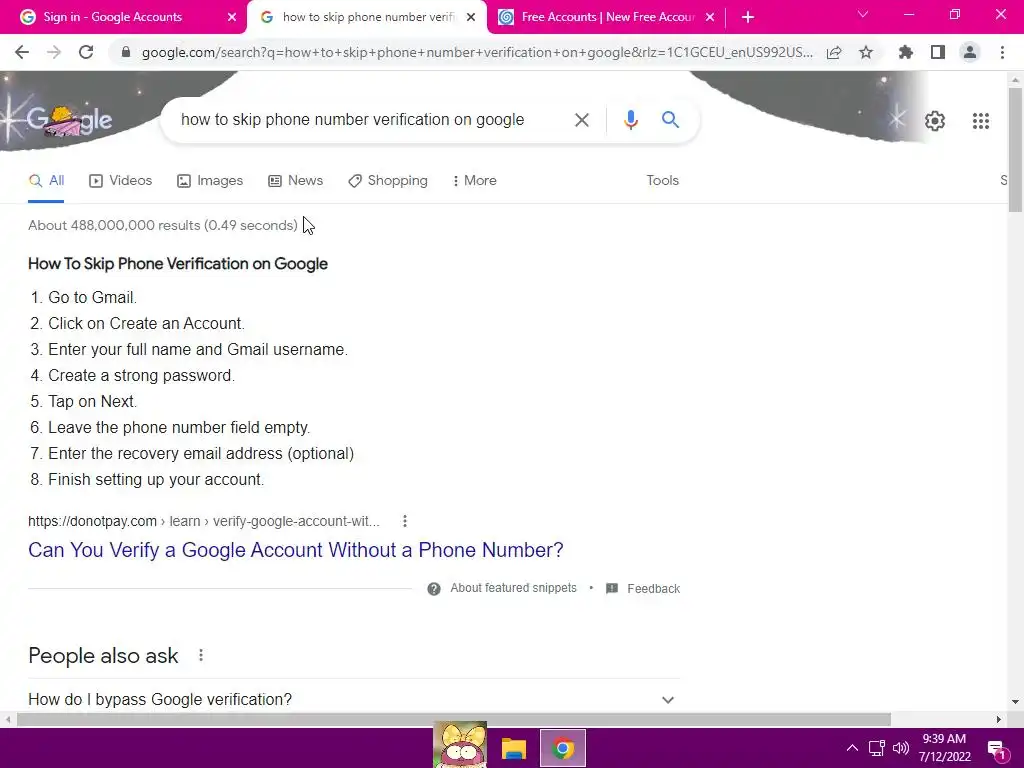This screenshot has height=768, width=1024.
Task: Start voice search with the microphone
Action: 630,120
